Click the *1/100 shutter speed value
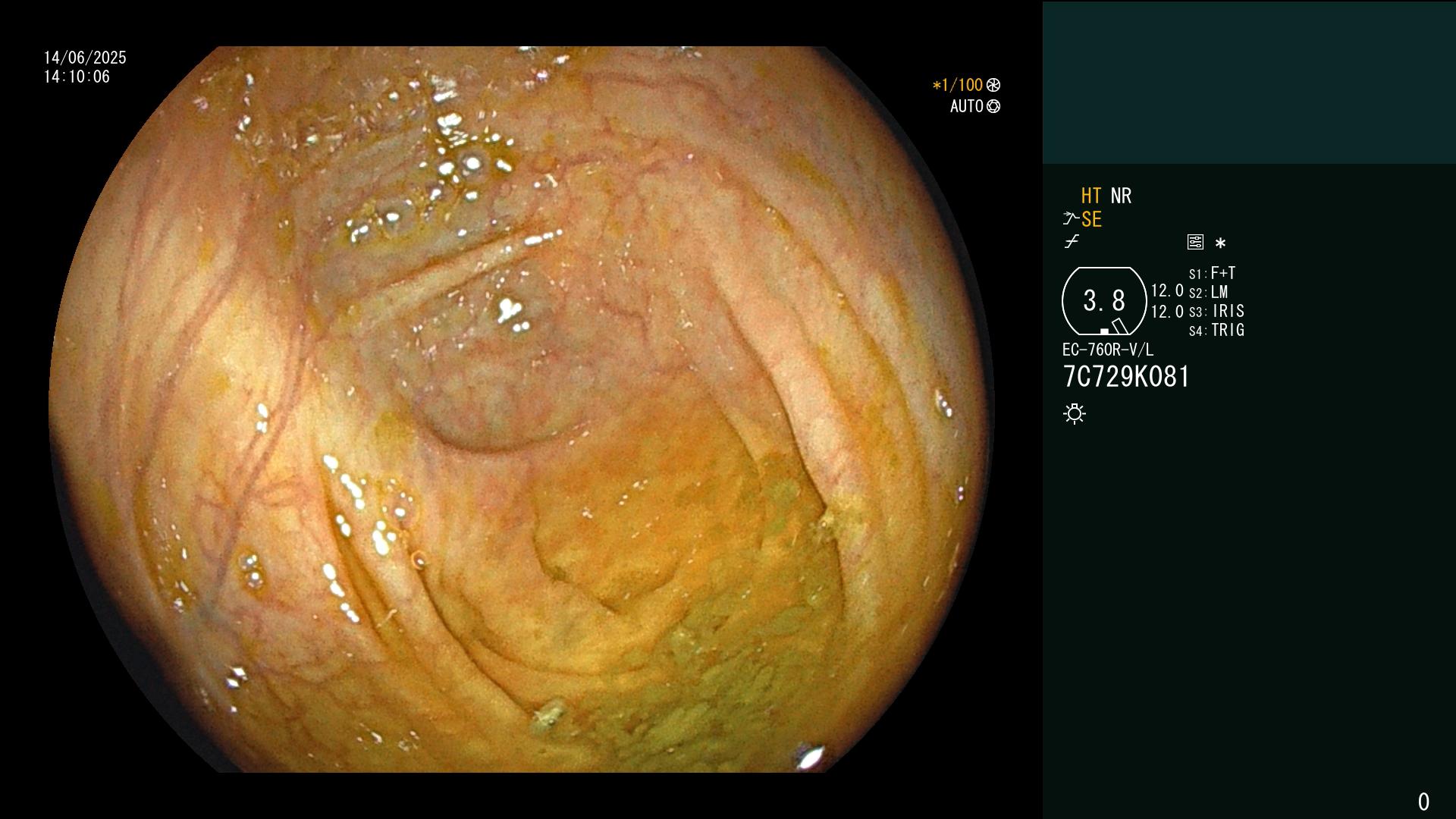The image size is (1456, 819). (x=957, y=85)
